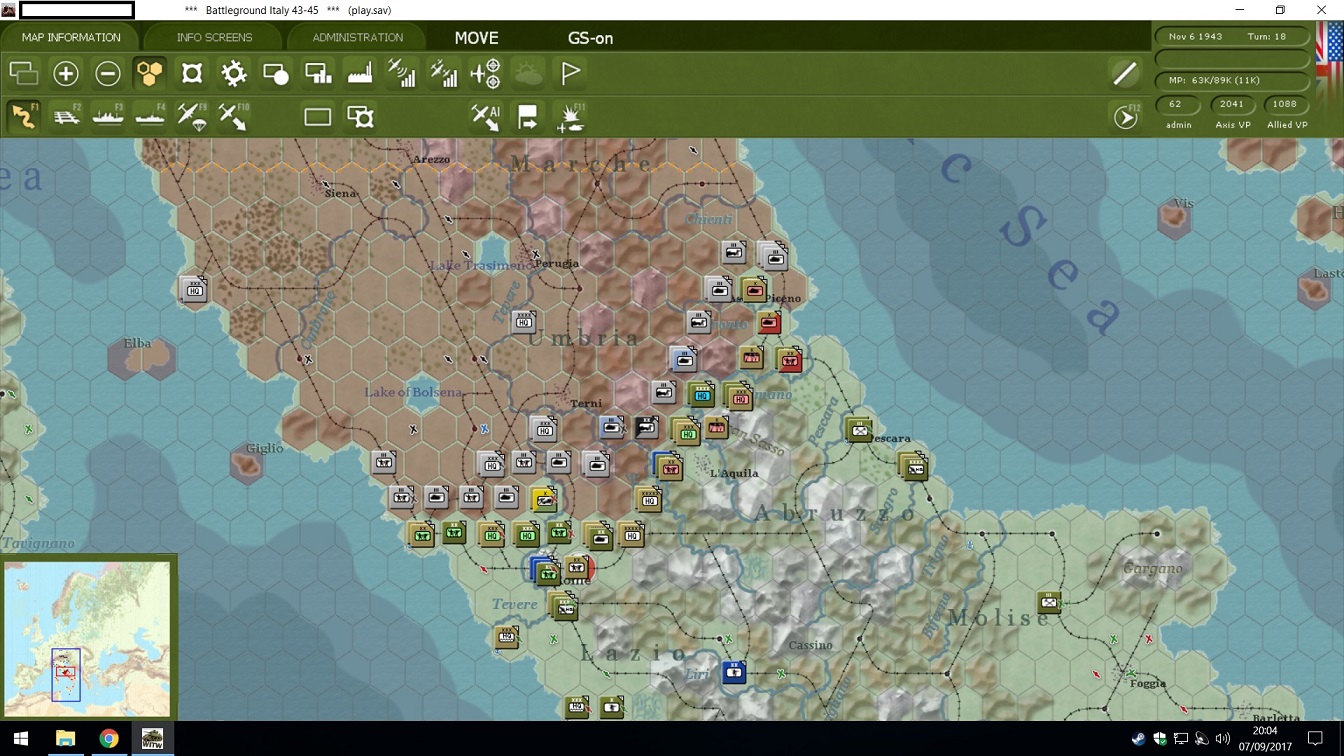Screen dimensions: 1344x756
Task: Open the ADMINISTRATION tab
Action: (x=357, y=38)
